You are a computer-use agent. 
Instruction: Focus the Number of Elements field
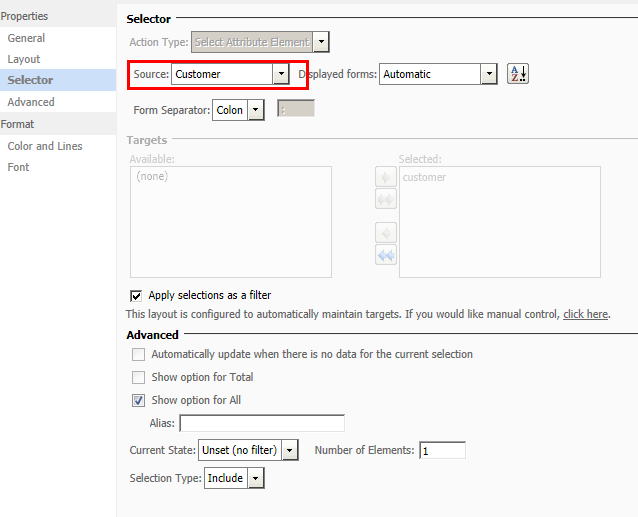click(x=442, y=450)
